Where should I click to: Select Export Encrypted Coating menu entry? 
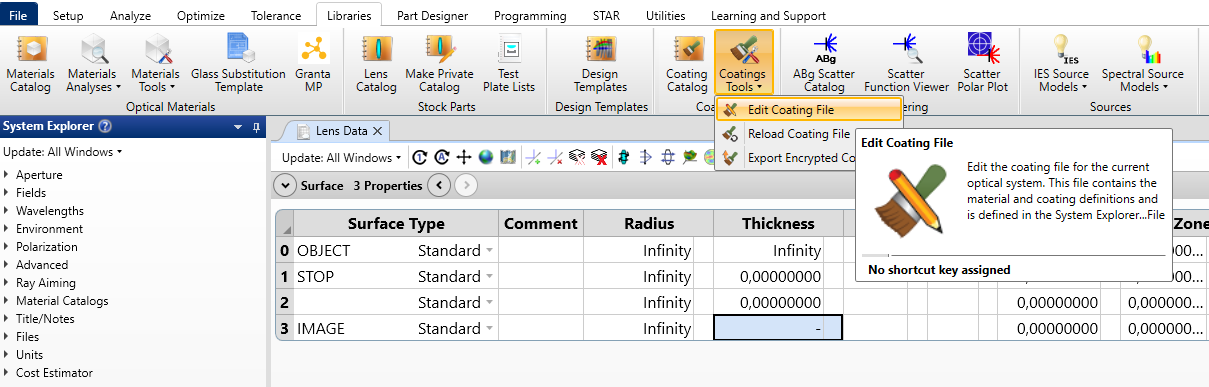coord(786,157)
